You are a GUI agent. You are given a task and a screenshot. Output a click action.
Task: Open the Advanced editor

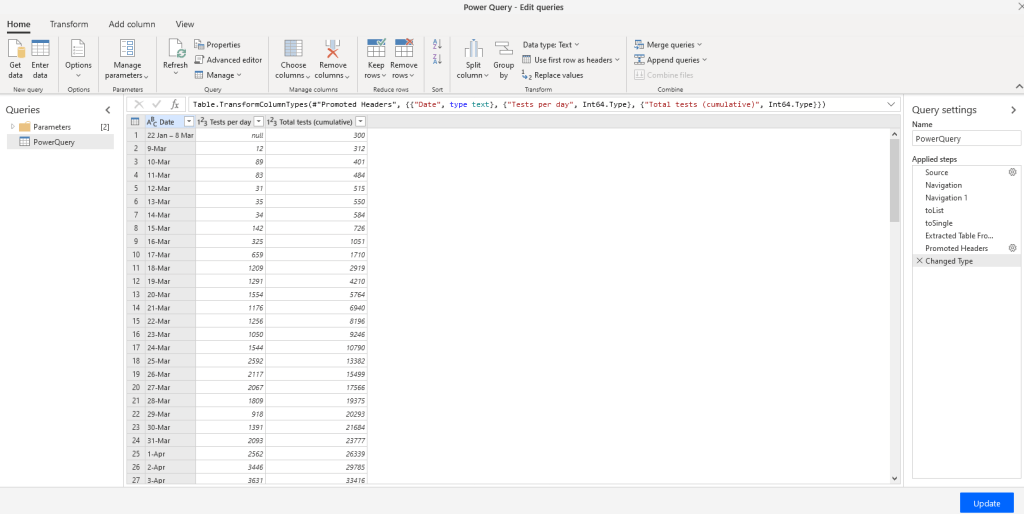[x=228, y=60]
